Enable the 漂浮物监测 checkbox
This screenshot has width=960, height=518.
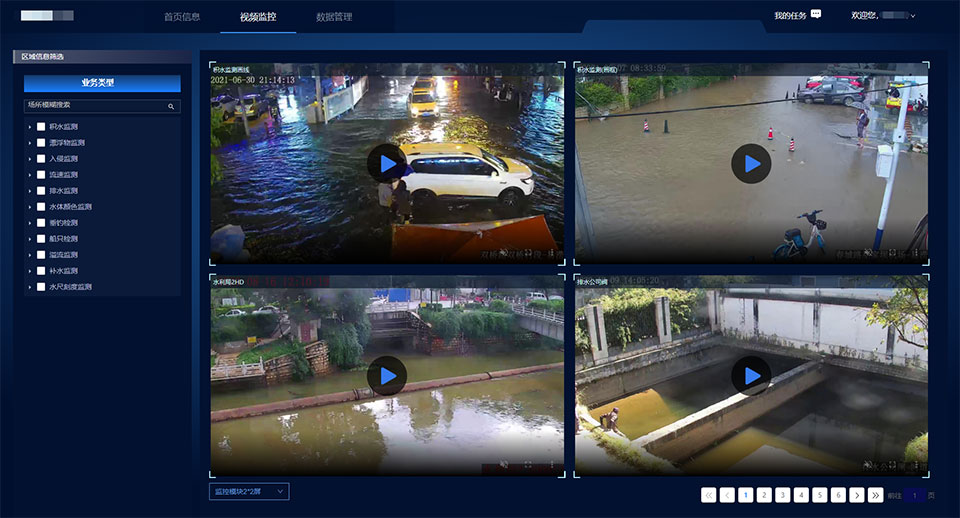(x=41, y=143)
